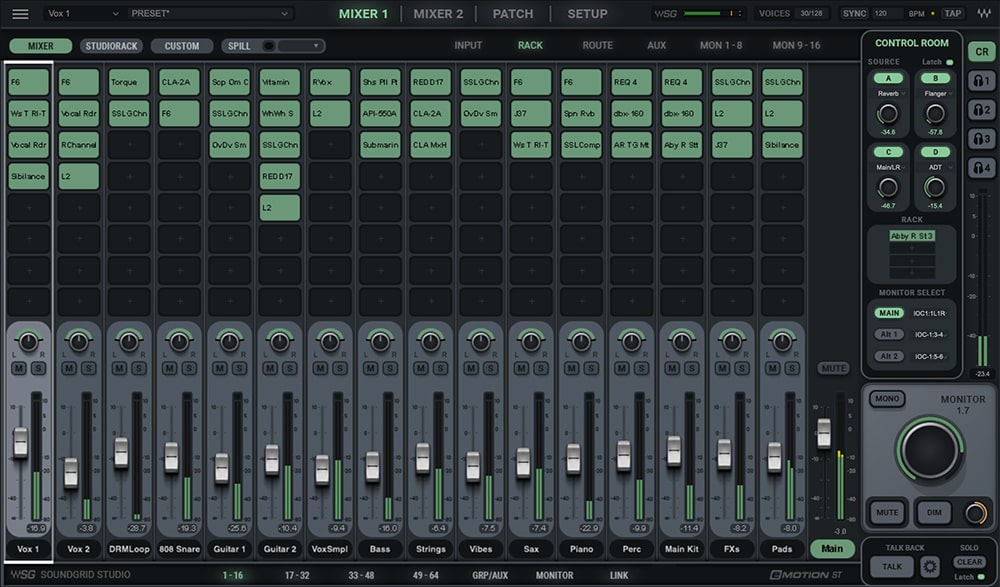The width and height of the screenshot is (1000, 587).
Task: Open the SSLGChn plugin on the Pads channel
Action: [x=781, y=81]
